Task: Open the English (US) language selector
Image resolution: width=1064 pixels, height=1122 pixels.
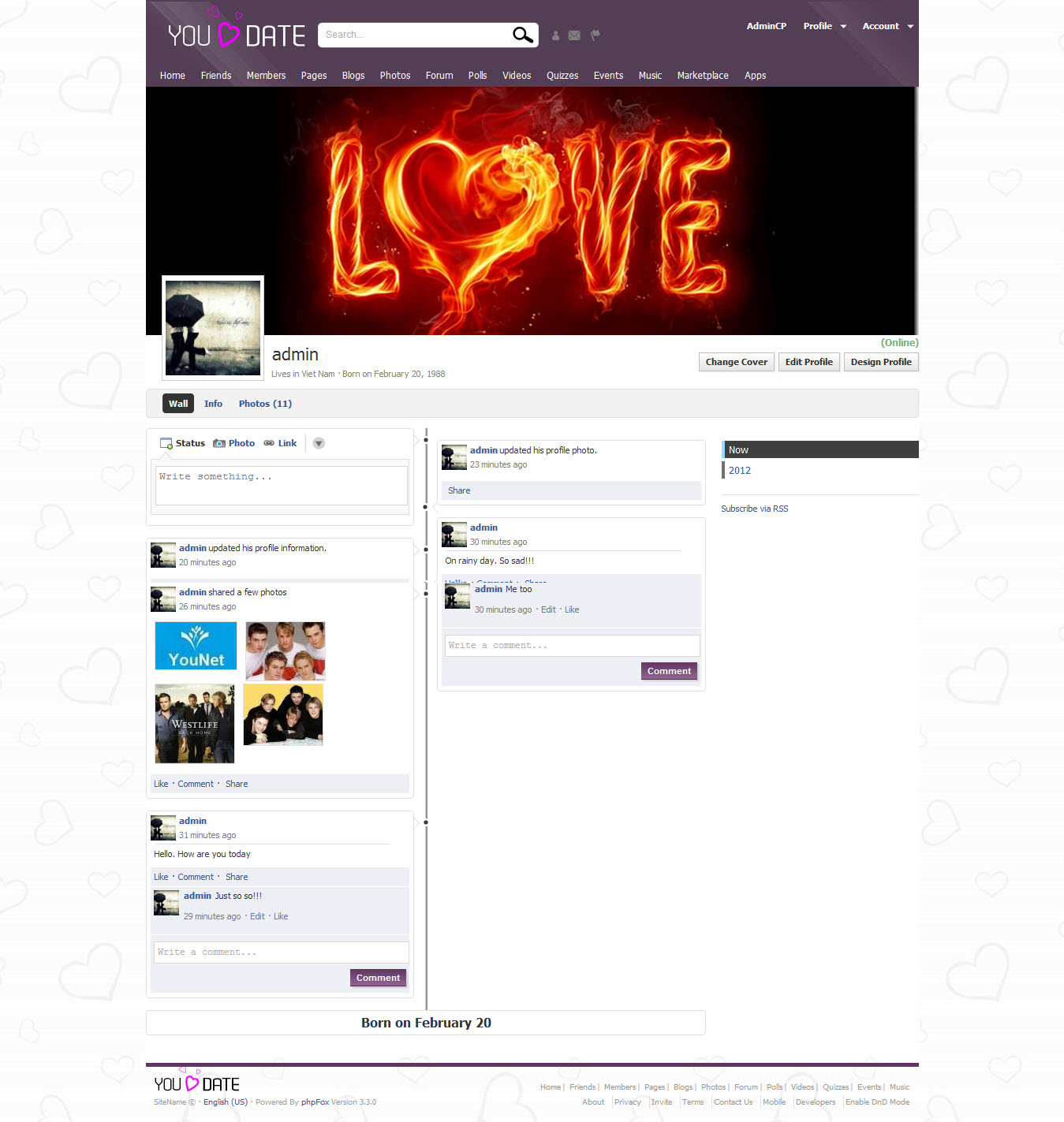Action: [226, 1102]
